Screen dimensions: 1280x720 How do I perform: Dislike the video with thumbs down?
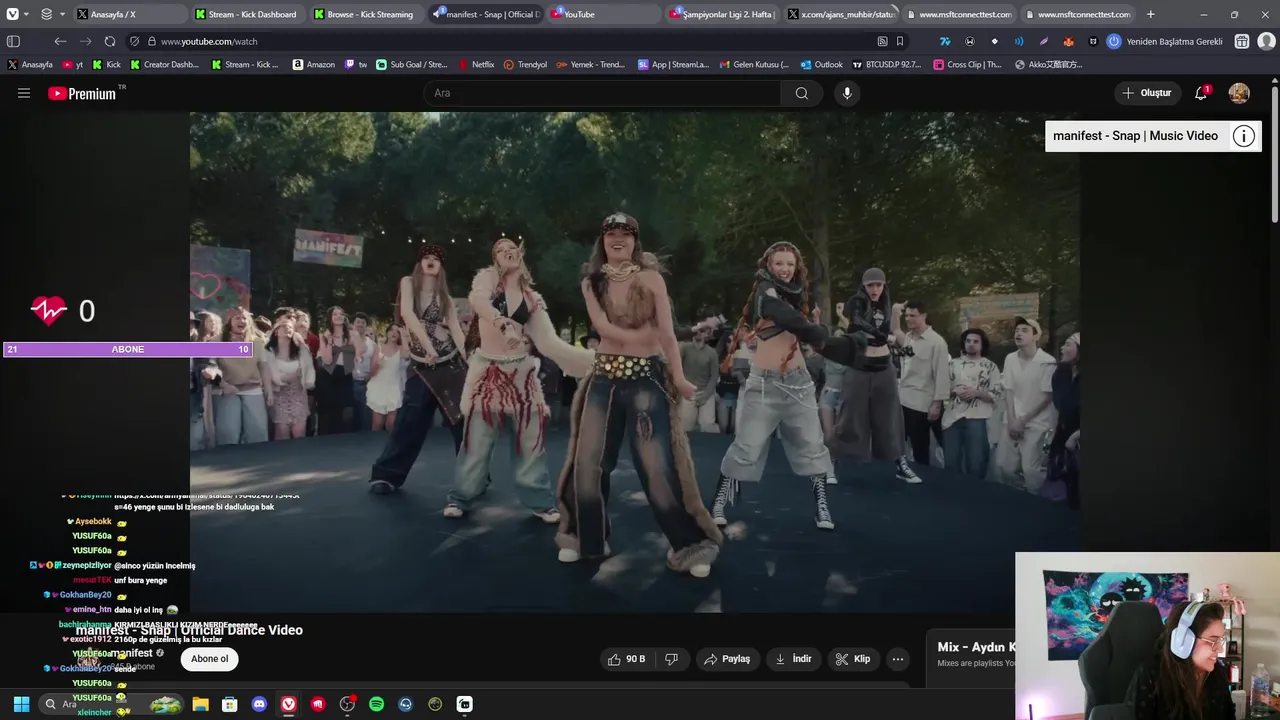672,659
